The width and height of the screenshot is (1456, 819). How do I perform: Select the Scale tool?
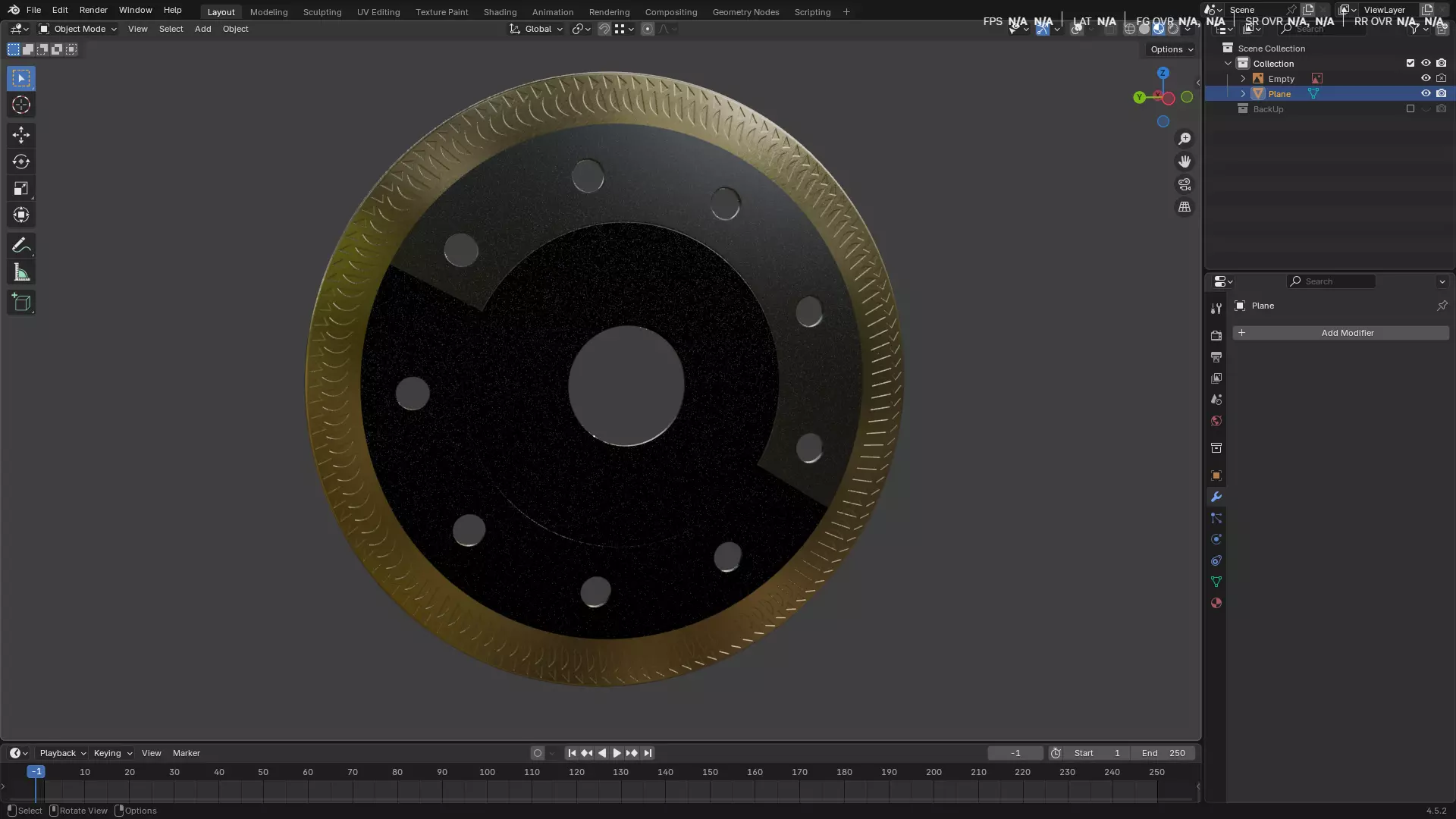21,188
